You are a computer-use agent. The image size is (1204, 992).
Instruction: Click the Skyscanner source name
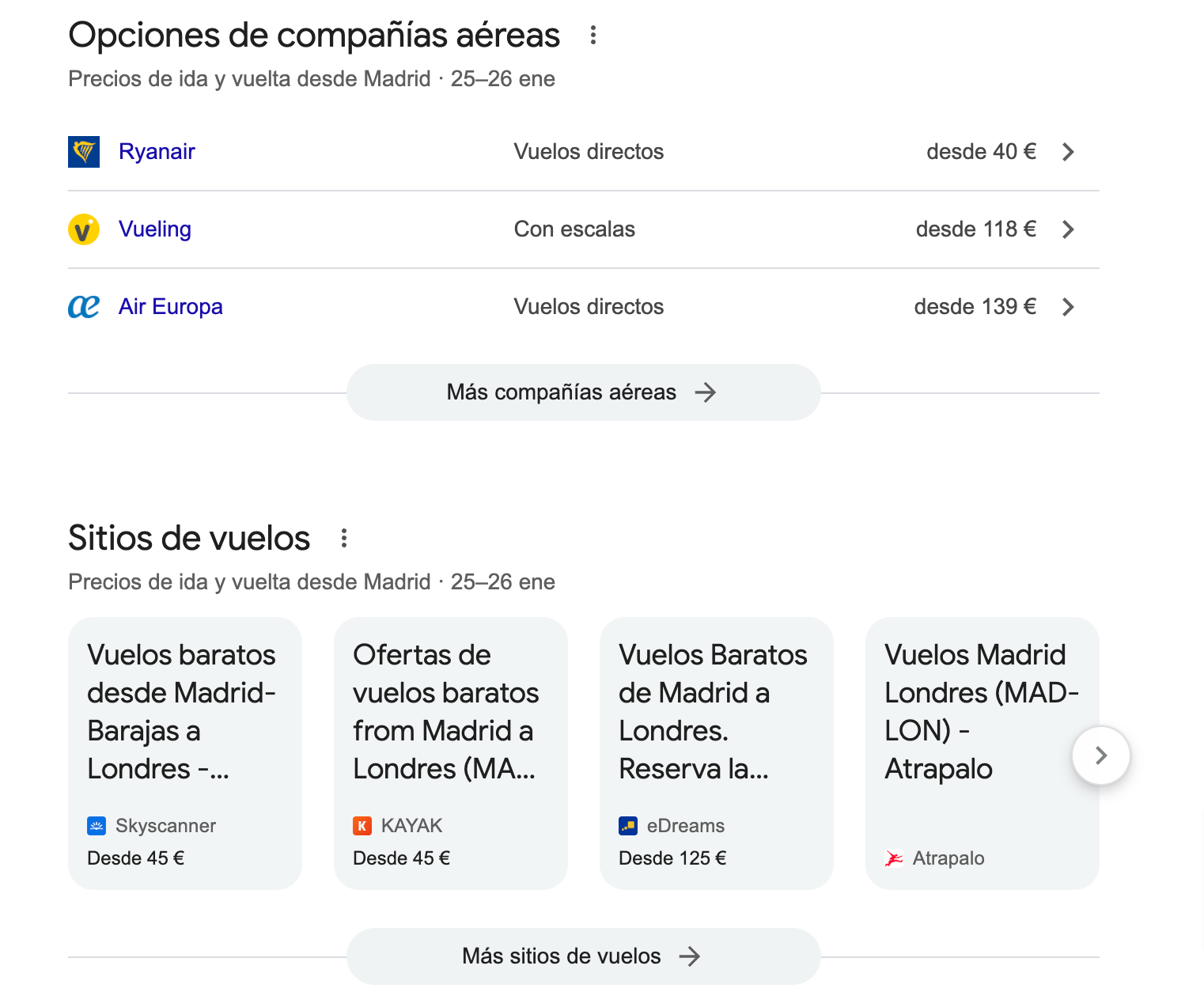(x=165, y=826)
